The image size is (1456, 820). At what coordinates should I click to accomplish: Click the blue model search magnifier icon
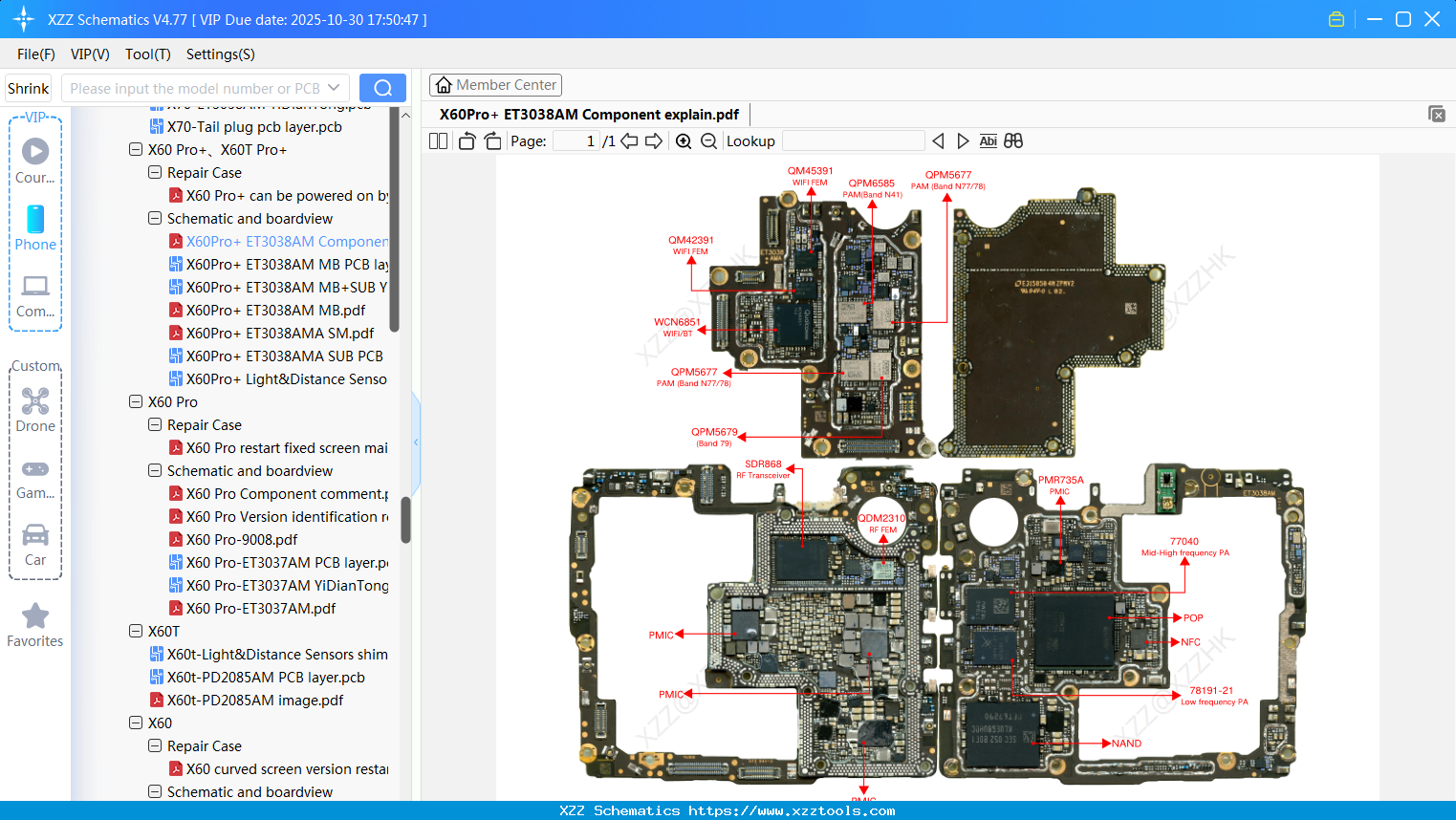coord(382,87)
